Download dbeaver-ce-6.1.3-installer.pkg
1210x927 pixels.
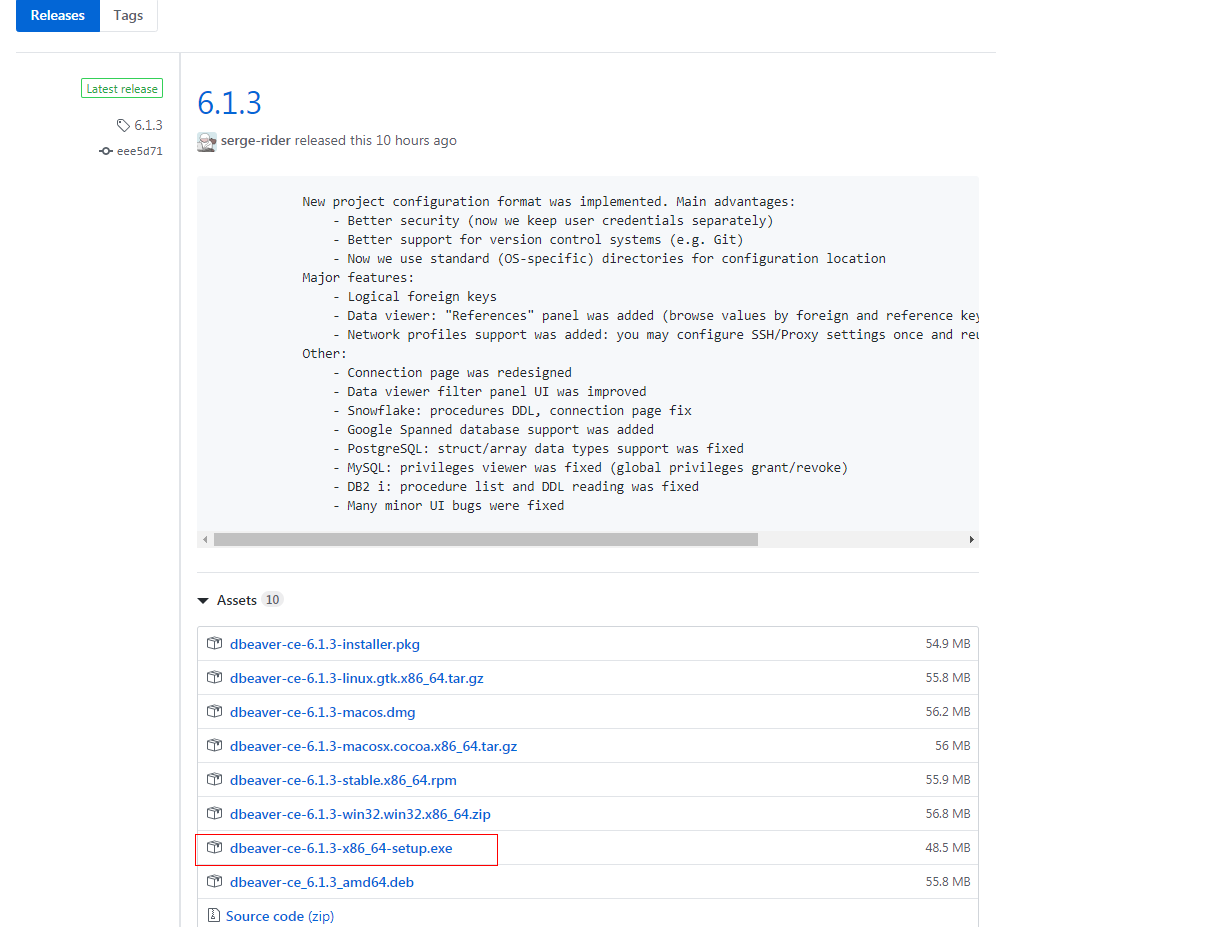325,644
